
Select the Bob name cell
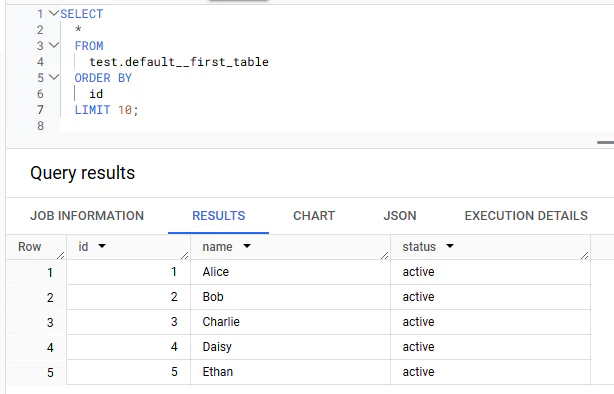[291, 297]
